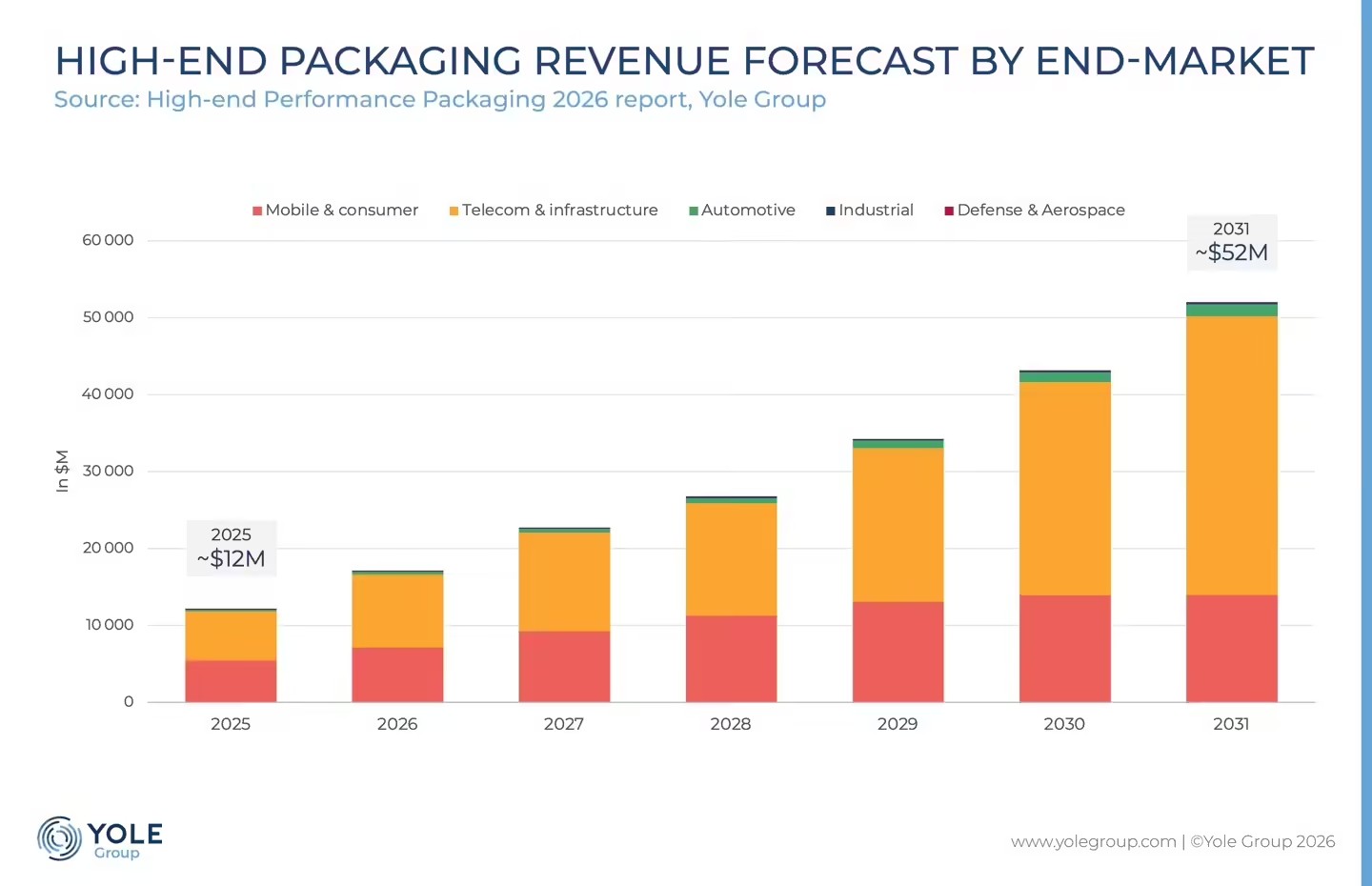
Task: Click the 10 000 y-axis label
Action: pyautogui.click(x=110, y=625)
